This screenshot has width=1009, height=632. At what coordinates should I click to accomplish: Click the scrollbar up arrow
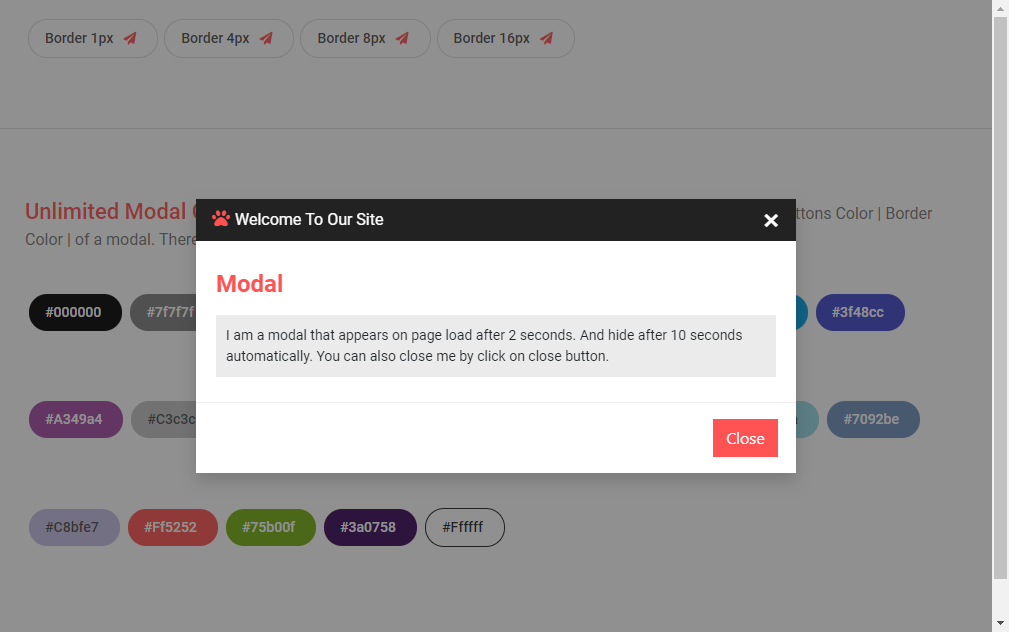click(1001, 8)
